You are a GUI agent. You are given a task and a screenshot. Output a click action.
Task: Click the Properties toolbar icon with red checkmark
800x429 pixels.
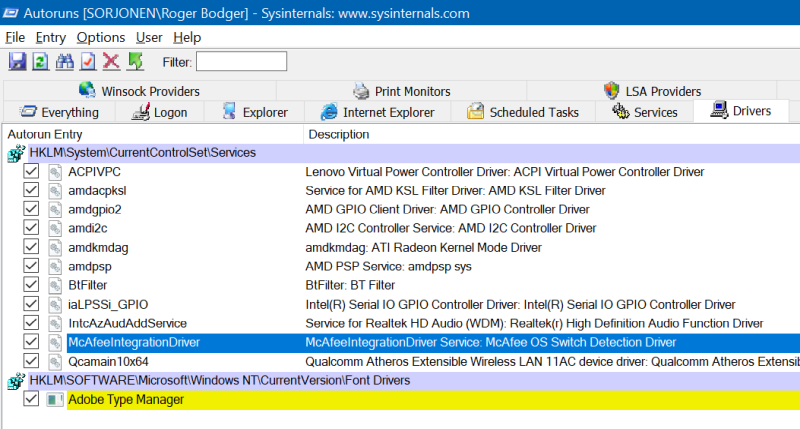pyautogui.click(x=88, y=62)
